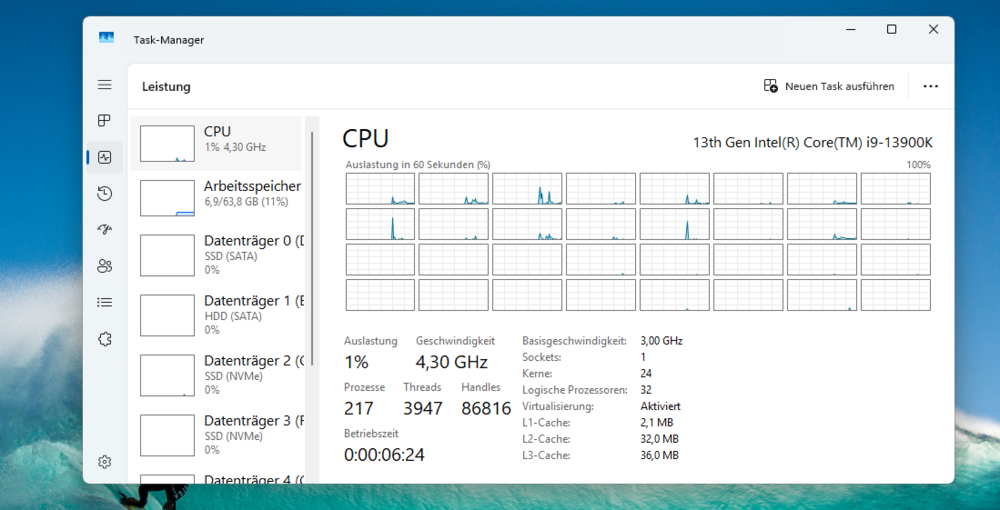The image size is (1000, 510).
Task: Open the hamburger navigation menu
Action: point(105,85)
